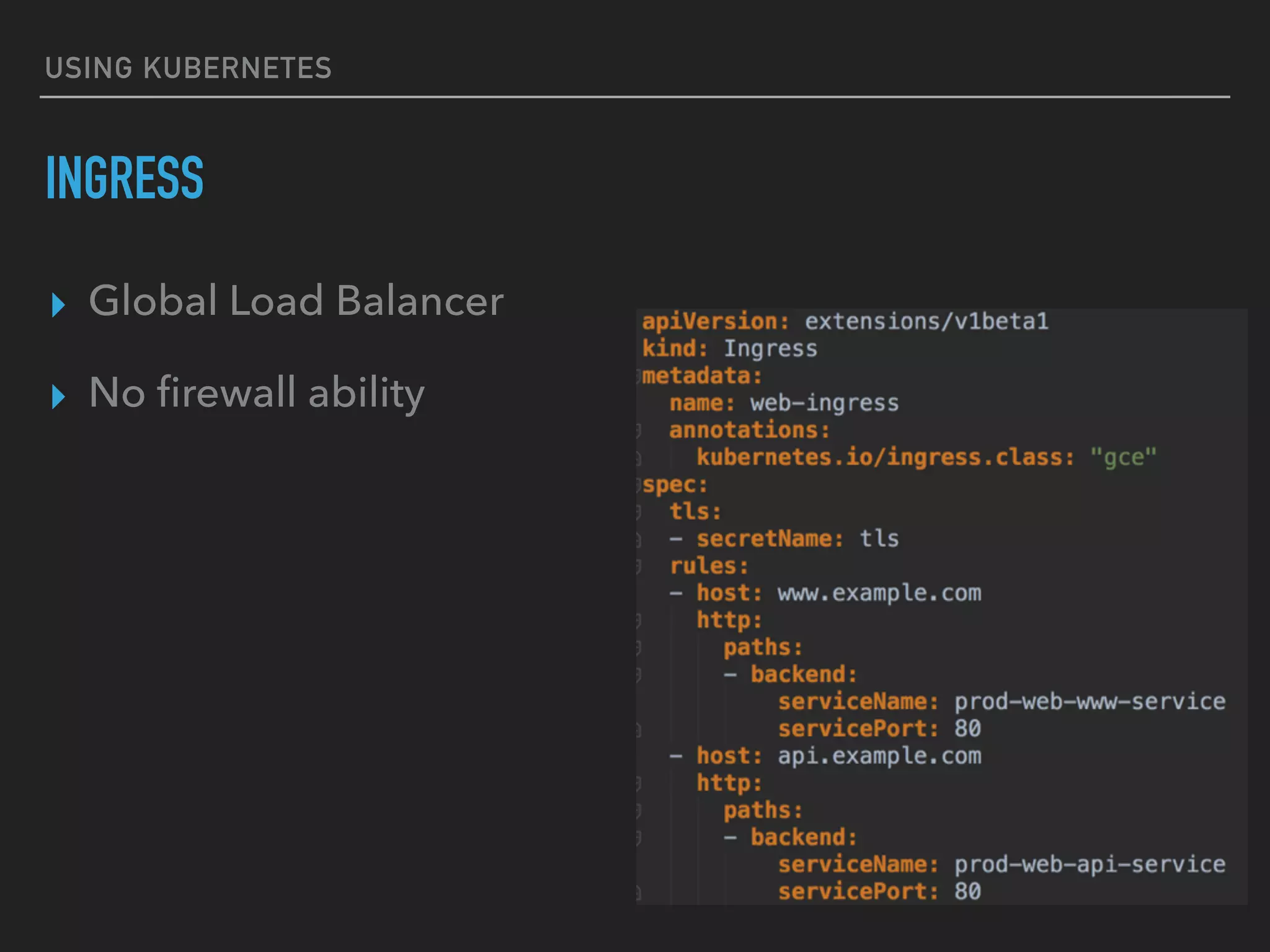Click the 'rules:' code line
The image size is (1270, 952).
pyautogui.click(x=709, y=566)
